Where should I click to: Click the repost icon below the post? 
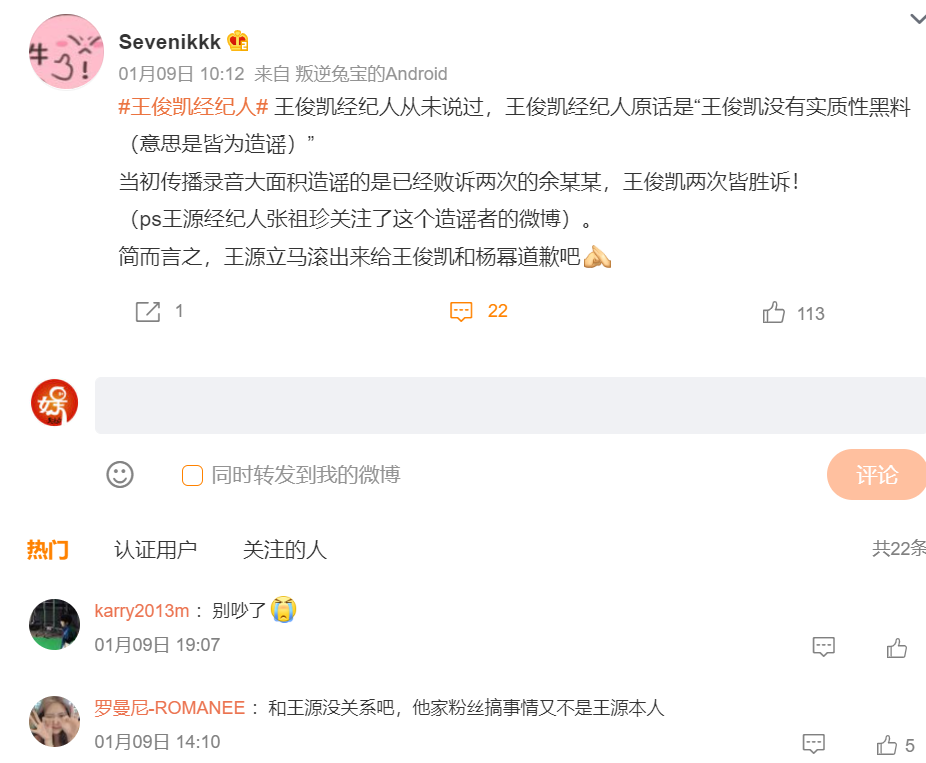148,311
